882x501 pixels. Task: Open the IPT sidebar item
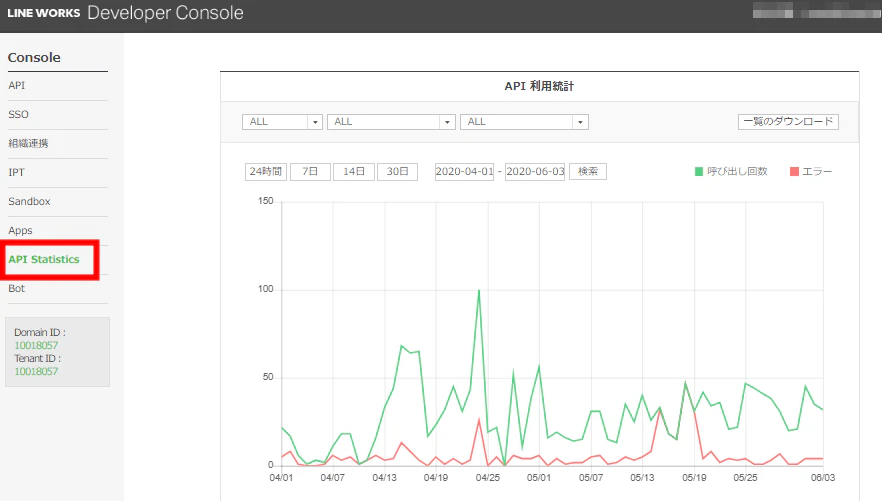16,172
